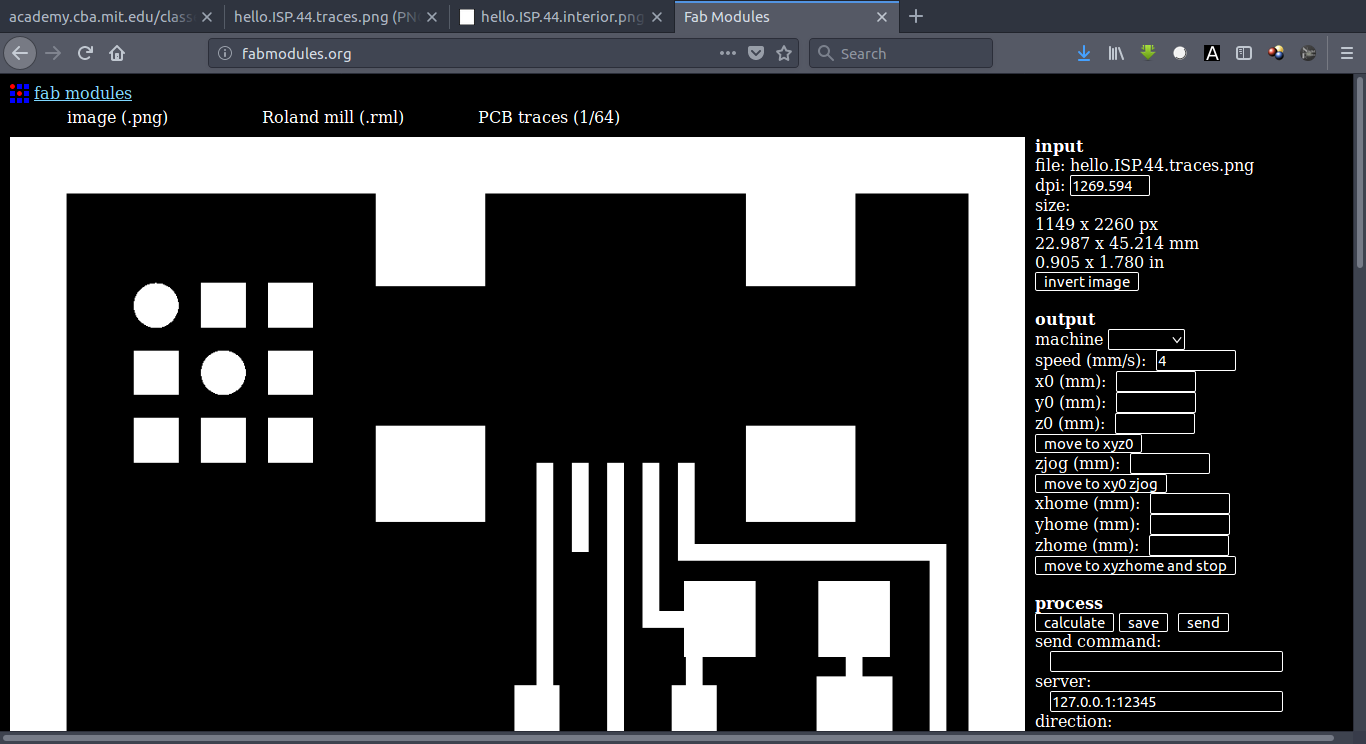The height and width of the screenshot is (744, 1366).
Task: Click the move to xyz0 button
Action: (x=1088, y=444)
